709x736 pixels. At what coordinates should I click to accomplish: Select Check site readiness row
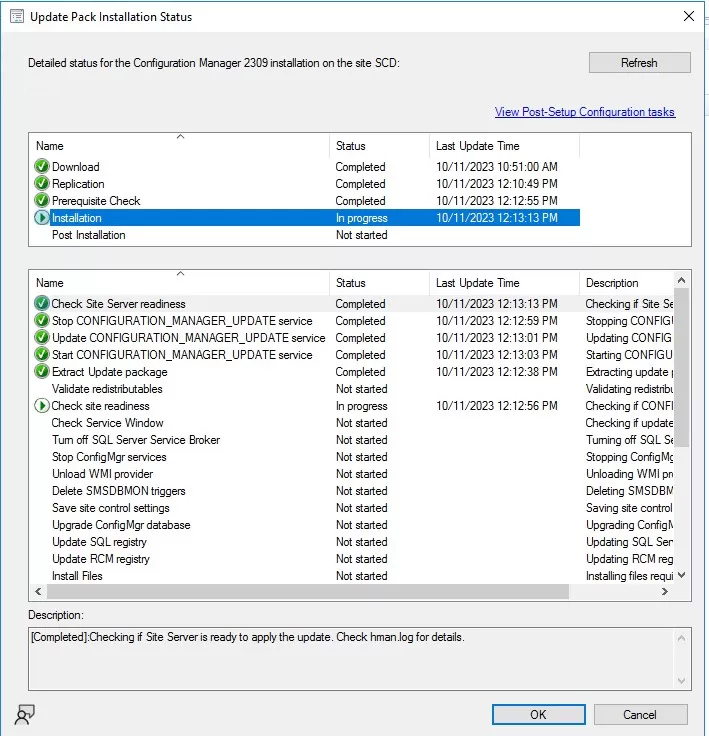(x=352, y=406)
